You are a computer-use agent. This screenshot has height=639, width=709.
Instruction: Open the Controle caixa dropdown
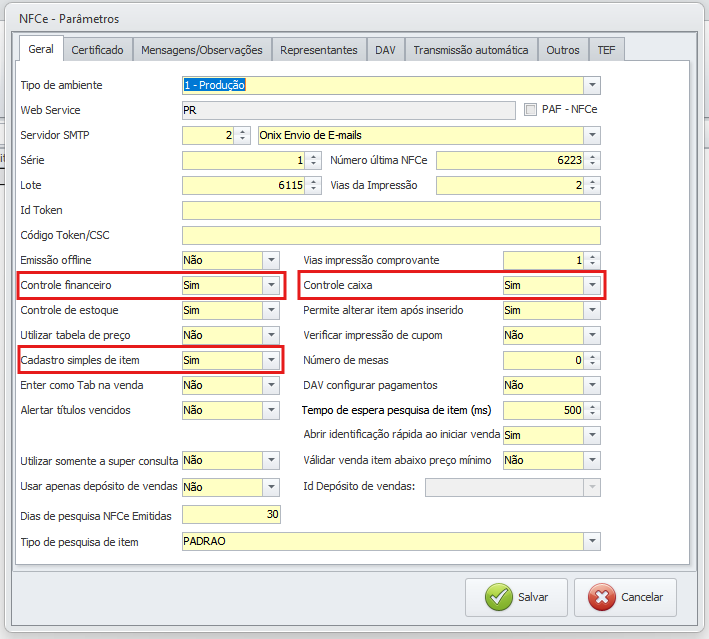pyautogui.click(x=592, y=285)
